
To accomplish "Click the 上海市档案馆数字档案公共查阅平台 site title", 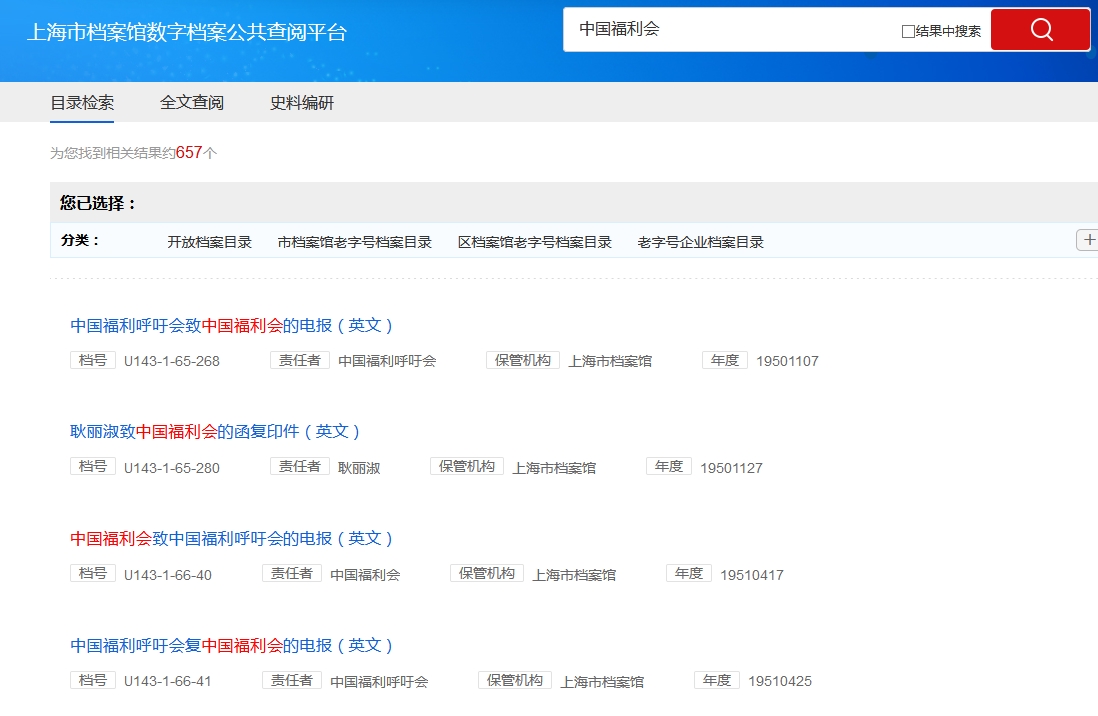I will (x=186, y=32).
